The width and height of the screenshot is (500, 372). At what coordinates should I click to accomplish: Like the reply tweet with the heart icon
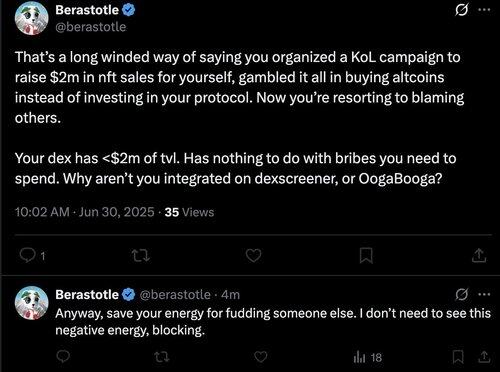(261, 357)
